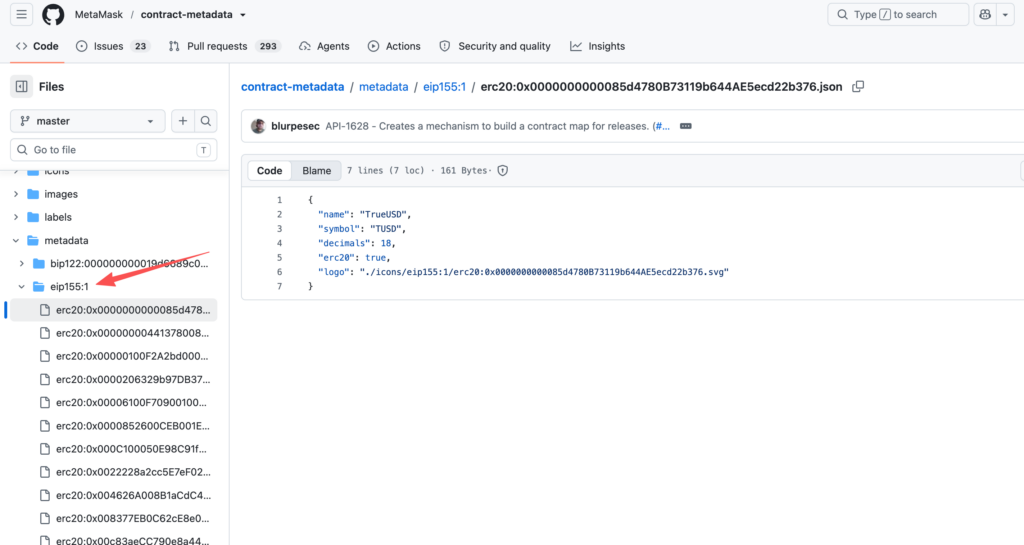Select the images folder
This screenshot has width=1024, height=545.
point(61,194)
